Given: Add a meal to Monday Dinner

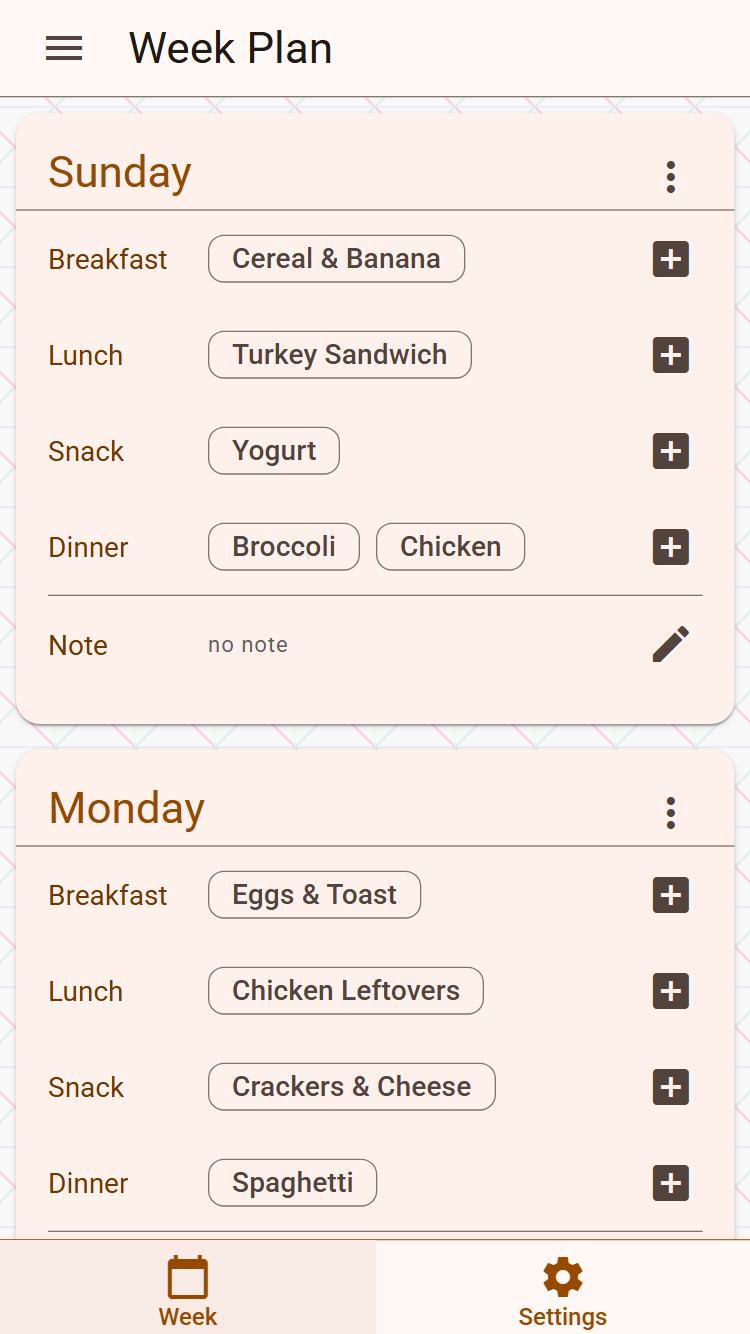Looking at the screenshot, I should click(670, 1183).
